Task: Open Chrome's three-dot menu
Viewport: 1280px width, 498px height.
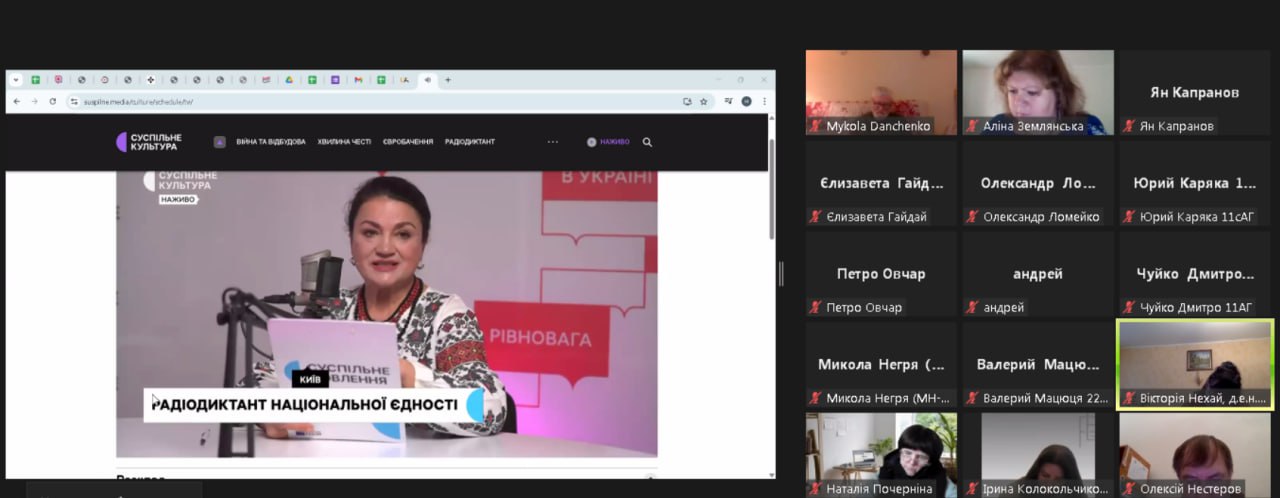Action: click(x=764, y=101)
